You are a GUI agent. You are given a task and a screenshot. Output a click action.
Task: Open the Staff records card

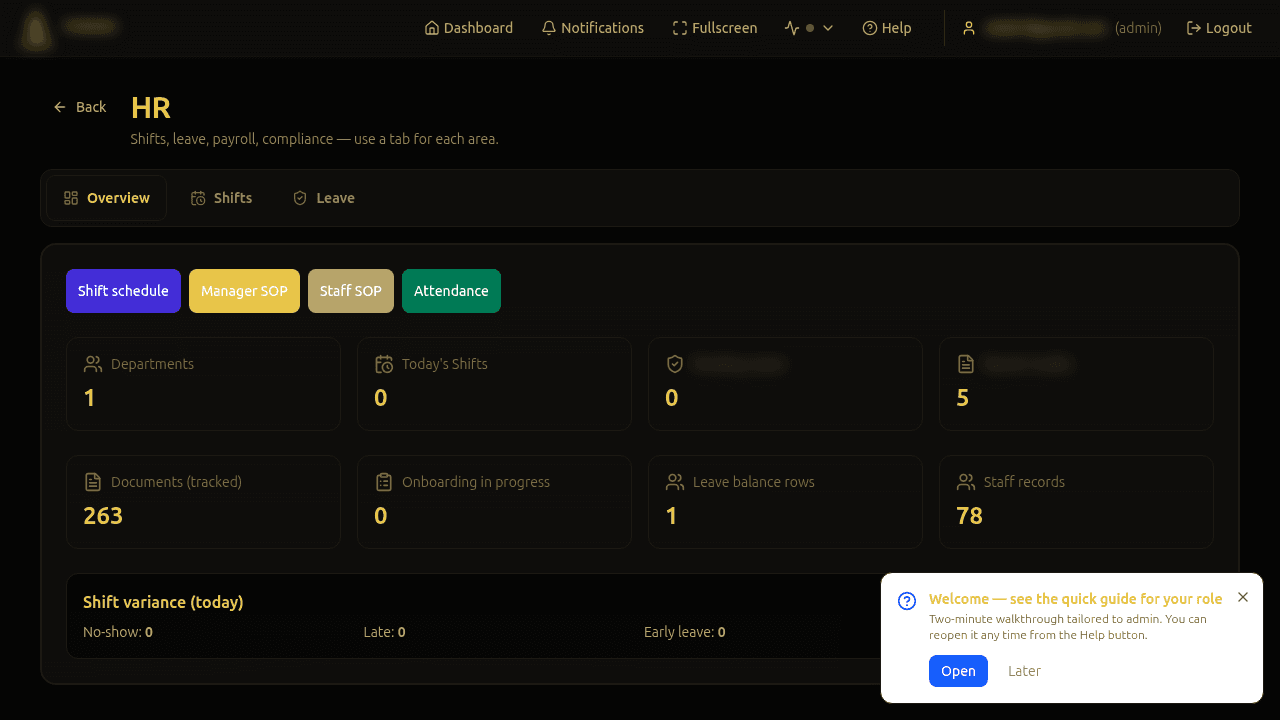point(1076,502)
